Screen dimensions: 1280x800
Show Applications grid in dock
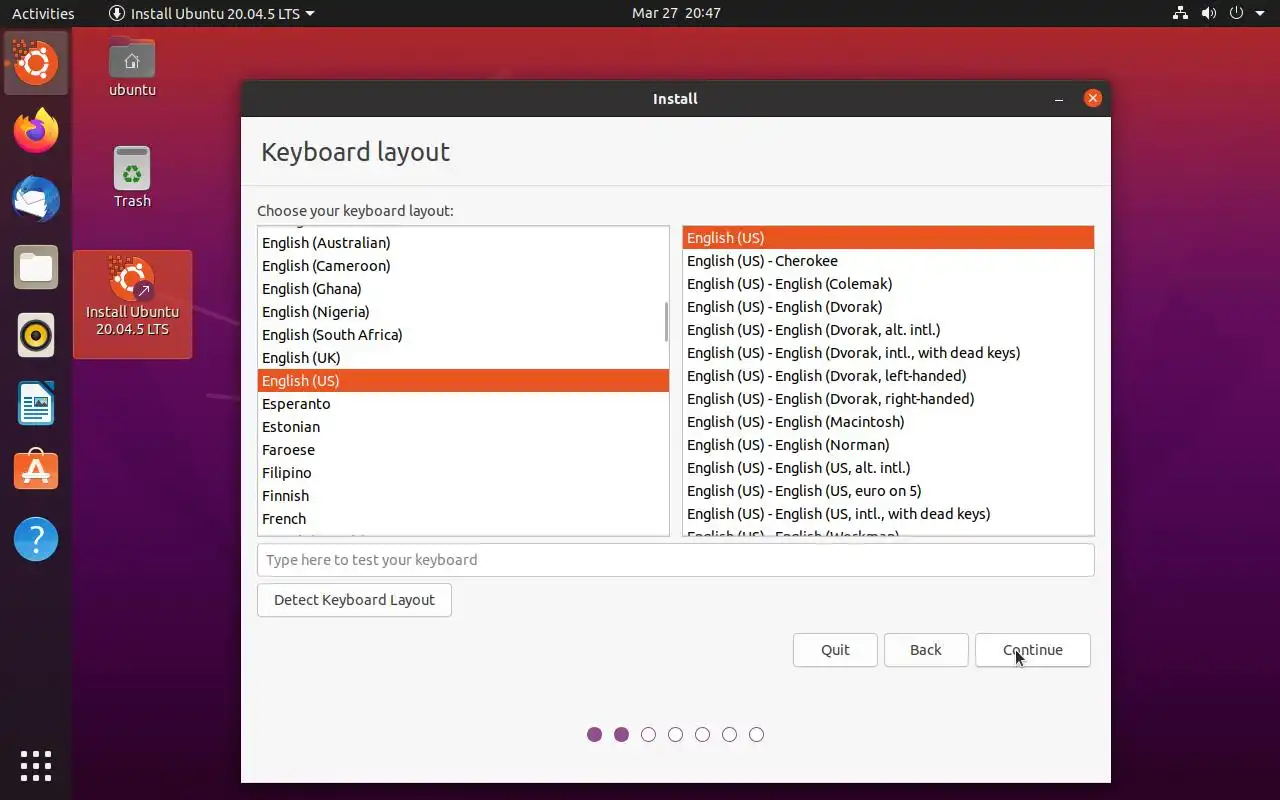click(36, 765)
